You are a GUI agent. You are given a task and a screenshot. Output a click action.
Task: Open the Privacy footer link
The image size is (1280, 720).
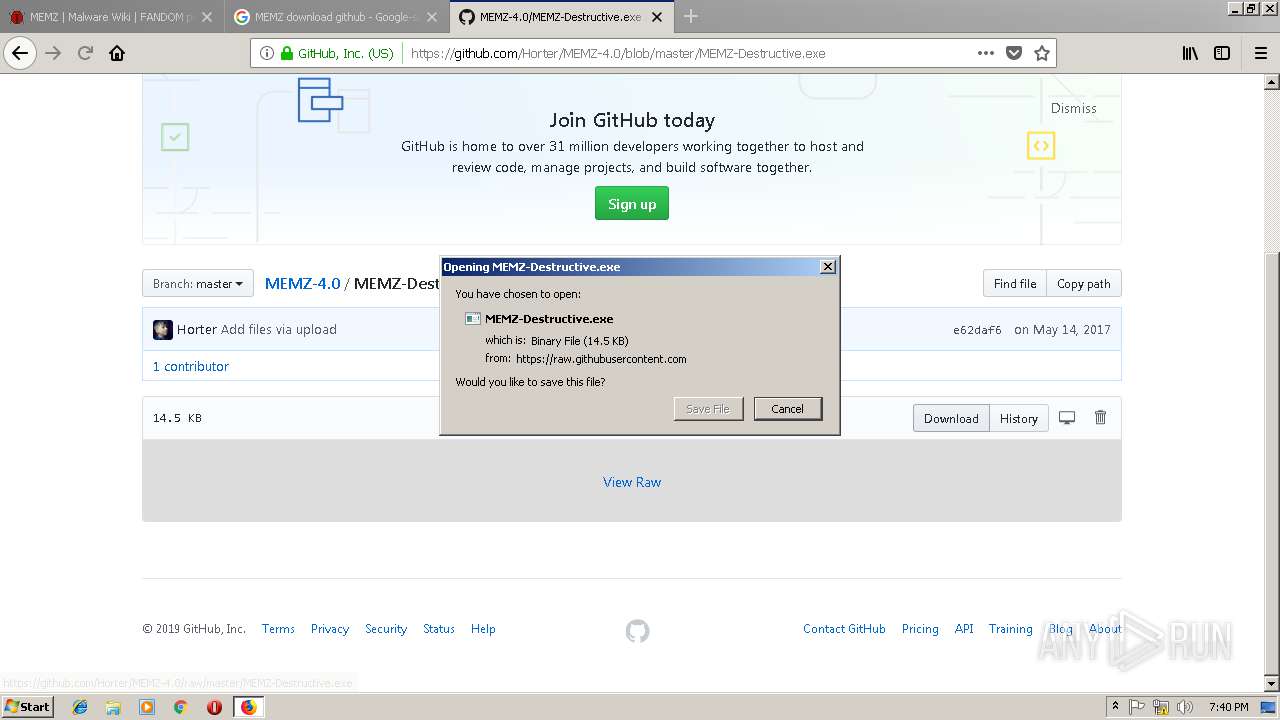[330, 629]
